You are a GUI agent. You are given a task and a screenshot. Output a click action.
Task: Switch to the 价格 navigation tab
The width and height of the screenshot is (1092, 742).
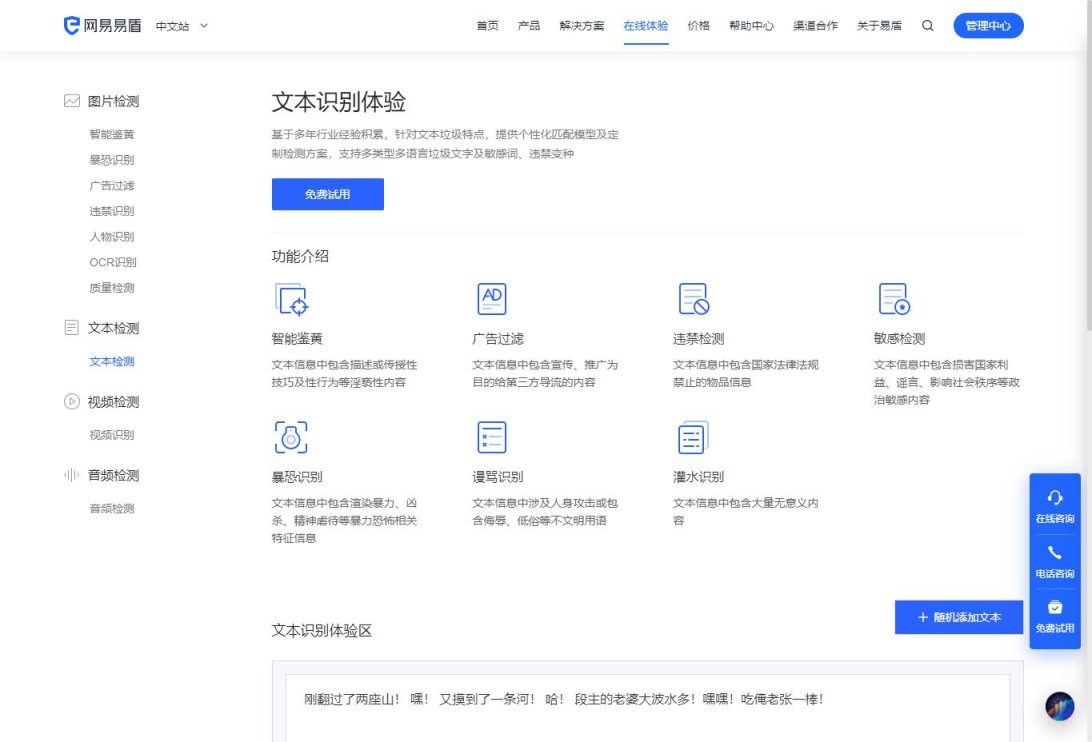[x=698, y=26]
